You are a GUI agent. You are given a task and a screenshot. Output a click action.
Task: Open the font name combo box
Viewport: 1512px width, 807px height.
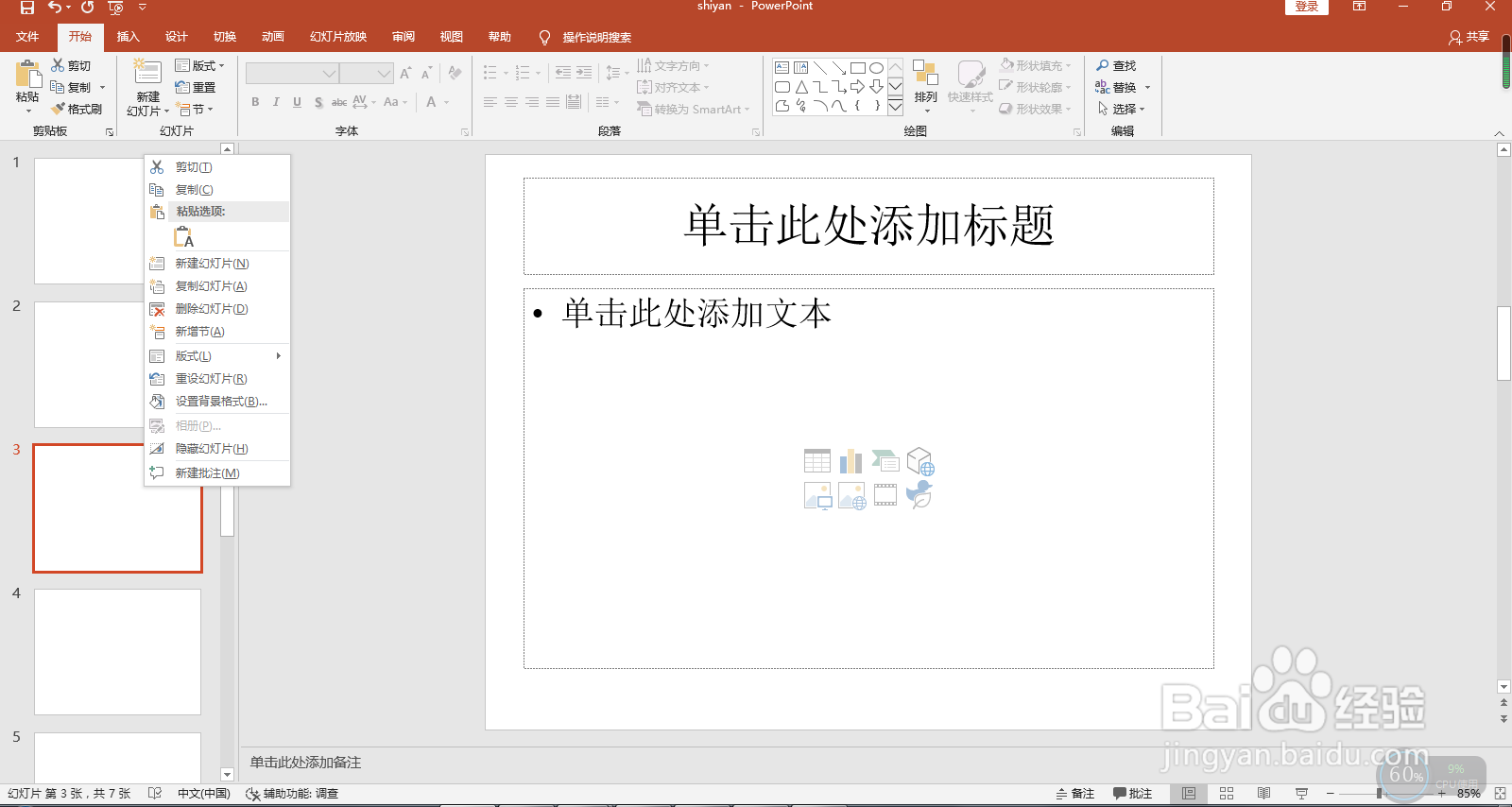coord(291,73)
